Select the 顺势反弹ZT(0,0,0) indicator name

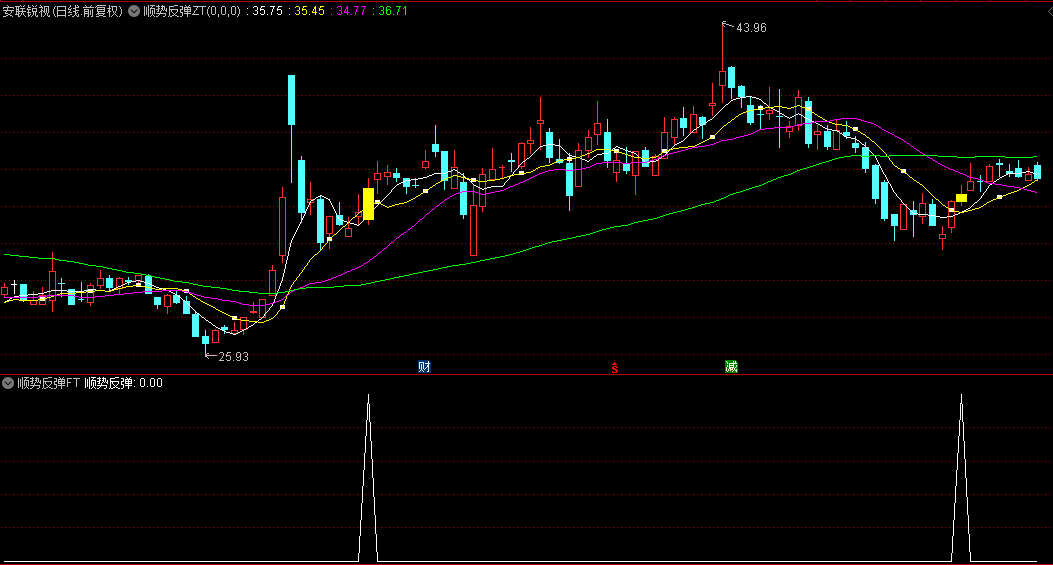click(192, 11)
